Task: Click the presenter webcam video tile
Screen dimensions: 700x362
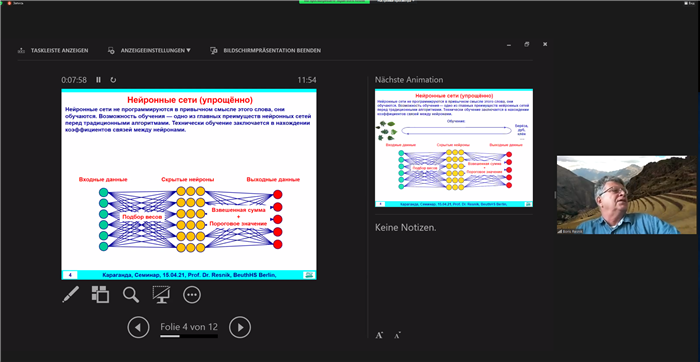Action: [x=627, y=195]
